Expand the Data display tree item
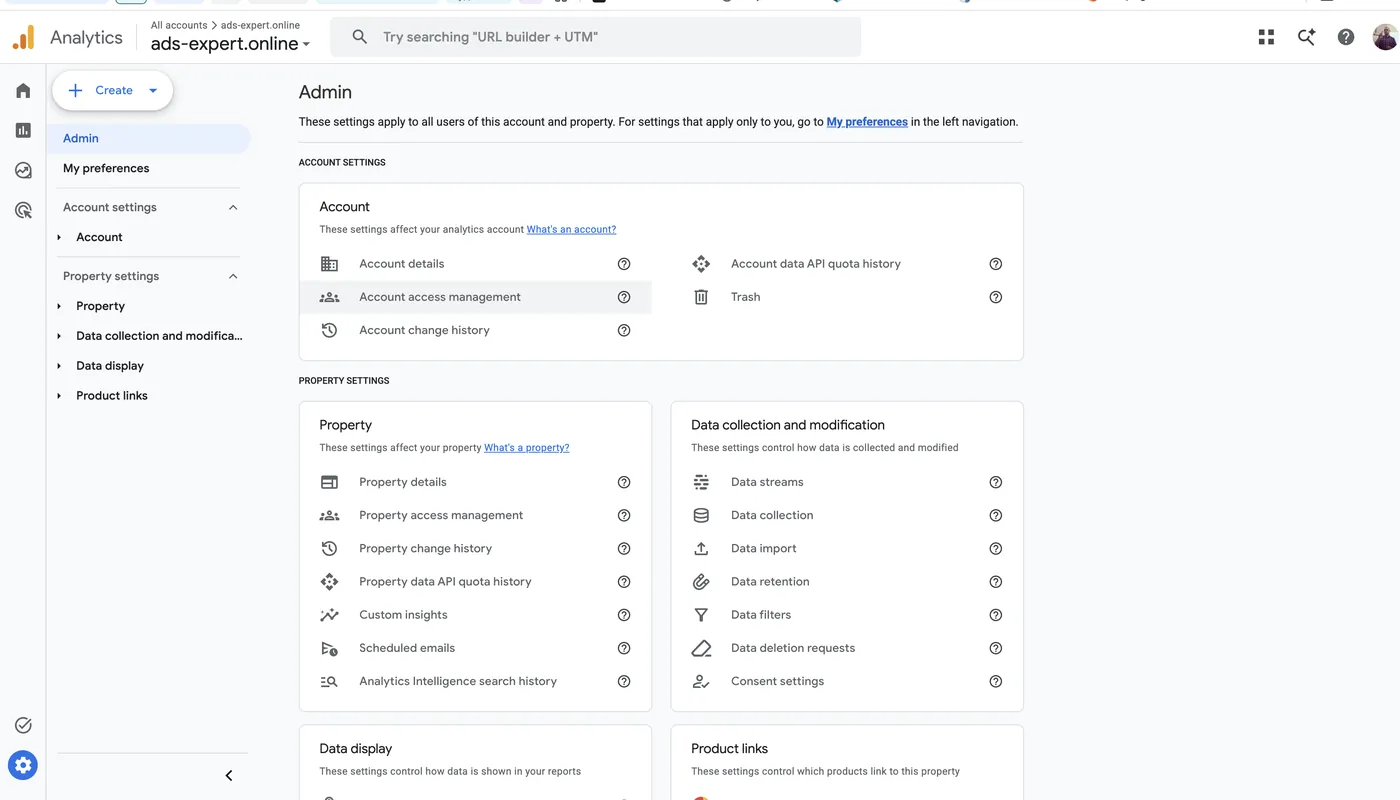 tap(59, 366)
